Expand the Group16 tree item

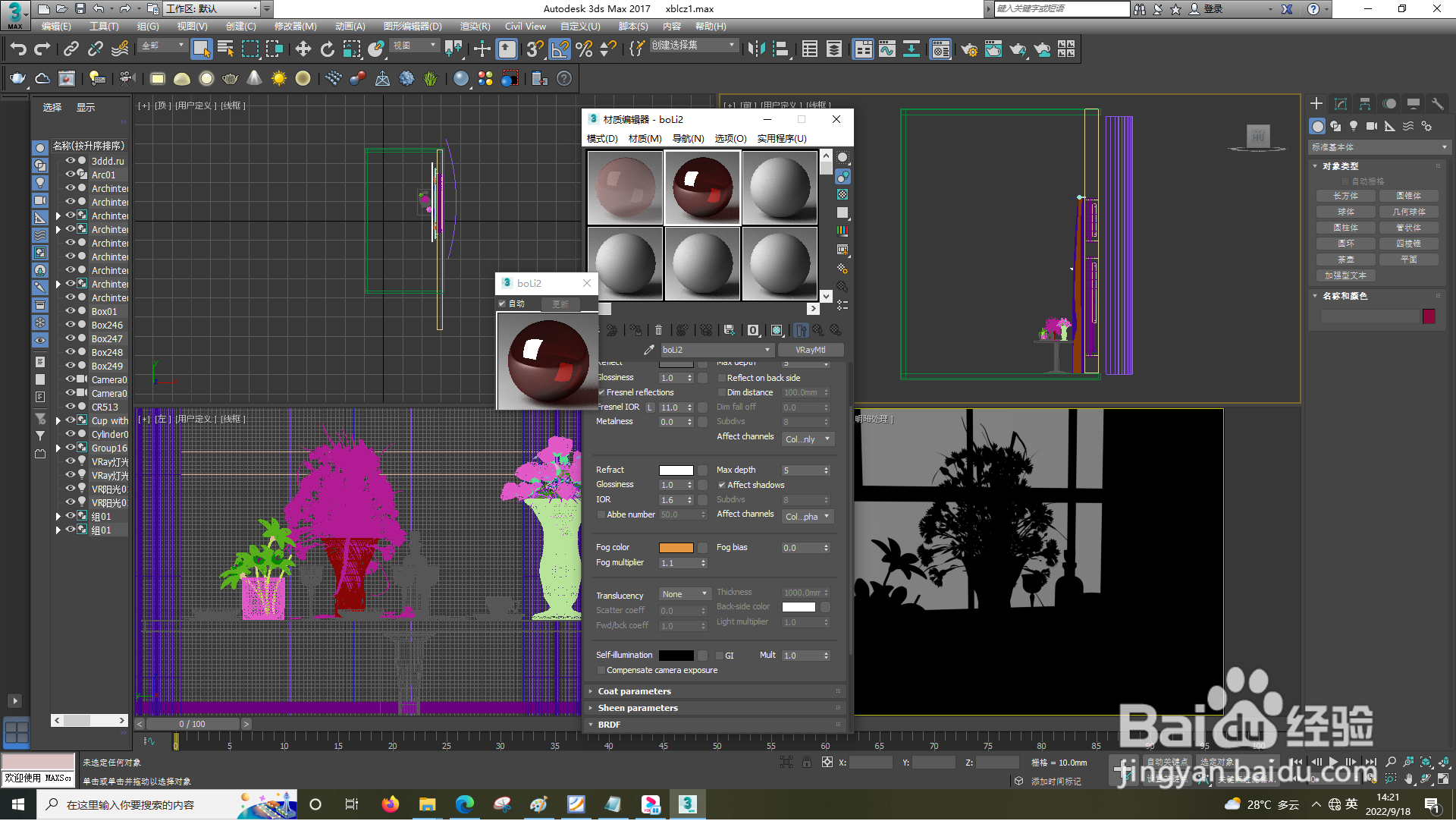click(x=58, y=449)
